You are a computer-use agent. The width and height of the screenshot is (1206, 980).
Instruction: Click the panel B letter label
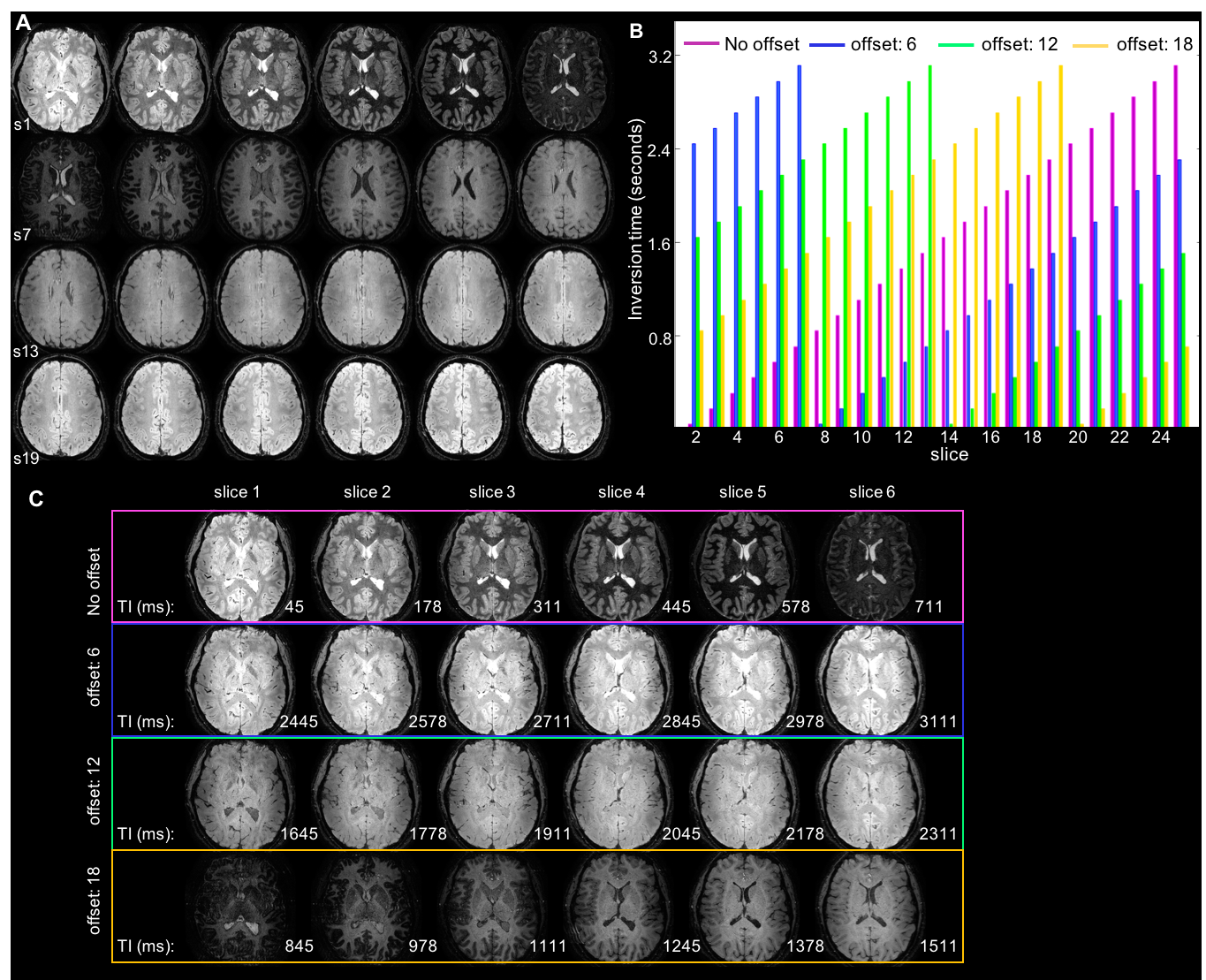pyautogui.click(x=636, y=31)
